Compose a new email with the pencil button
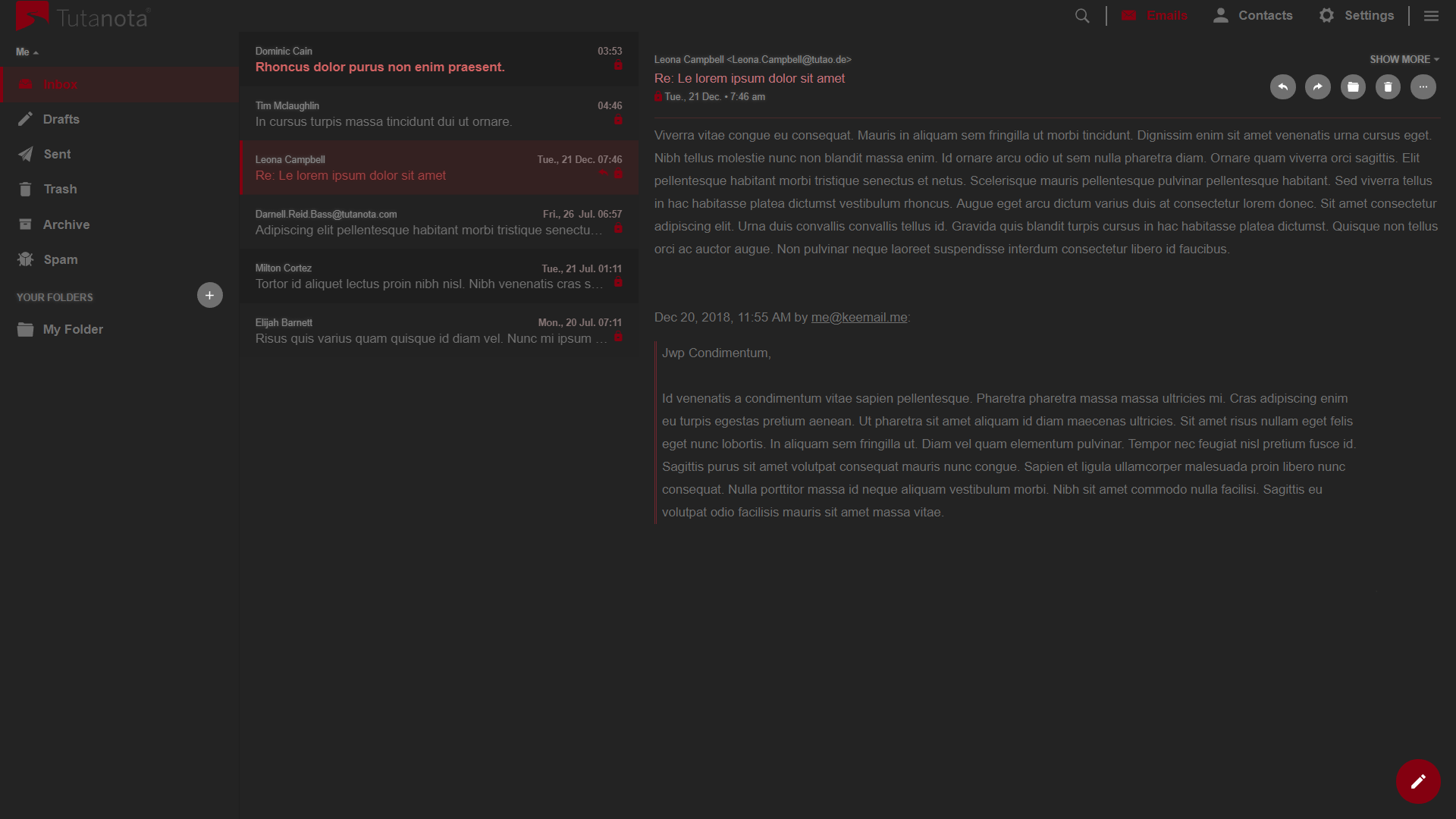This screenshot has height=819, width=1456. click(x=1417, y=782)
